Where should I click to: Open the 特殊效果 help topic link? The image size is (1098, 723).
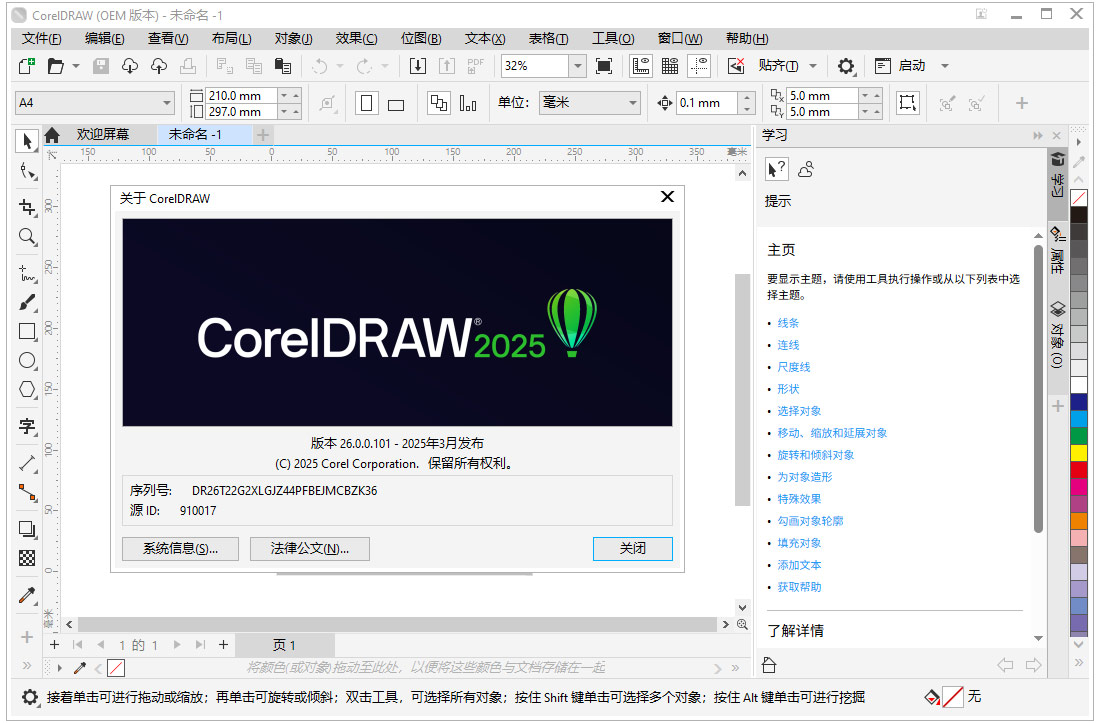click(x=799, y=499)
